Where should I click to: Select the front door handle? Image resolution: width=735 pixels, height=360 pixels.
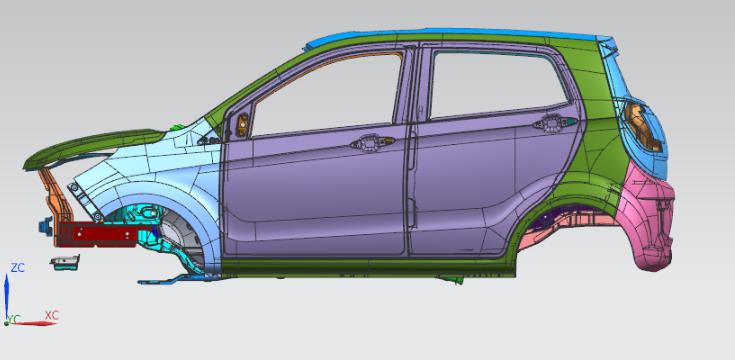[x=372, y=143]
